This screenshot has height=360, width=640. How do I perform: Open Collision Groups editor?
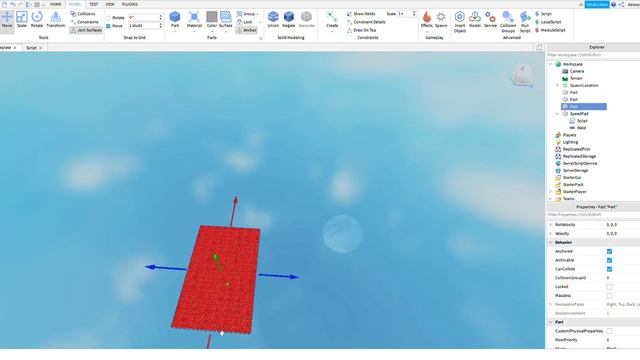(x=508, y=22)
